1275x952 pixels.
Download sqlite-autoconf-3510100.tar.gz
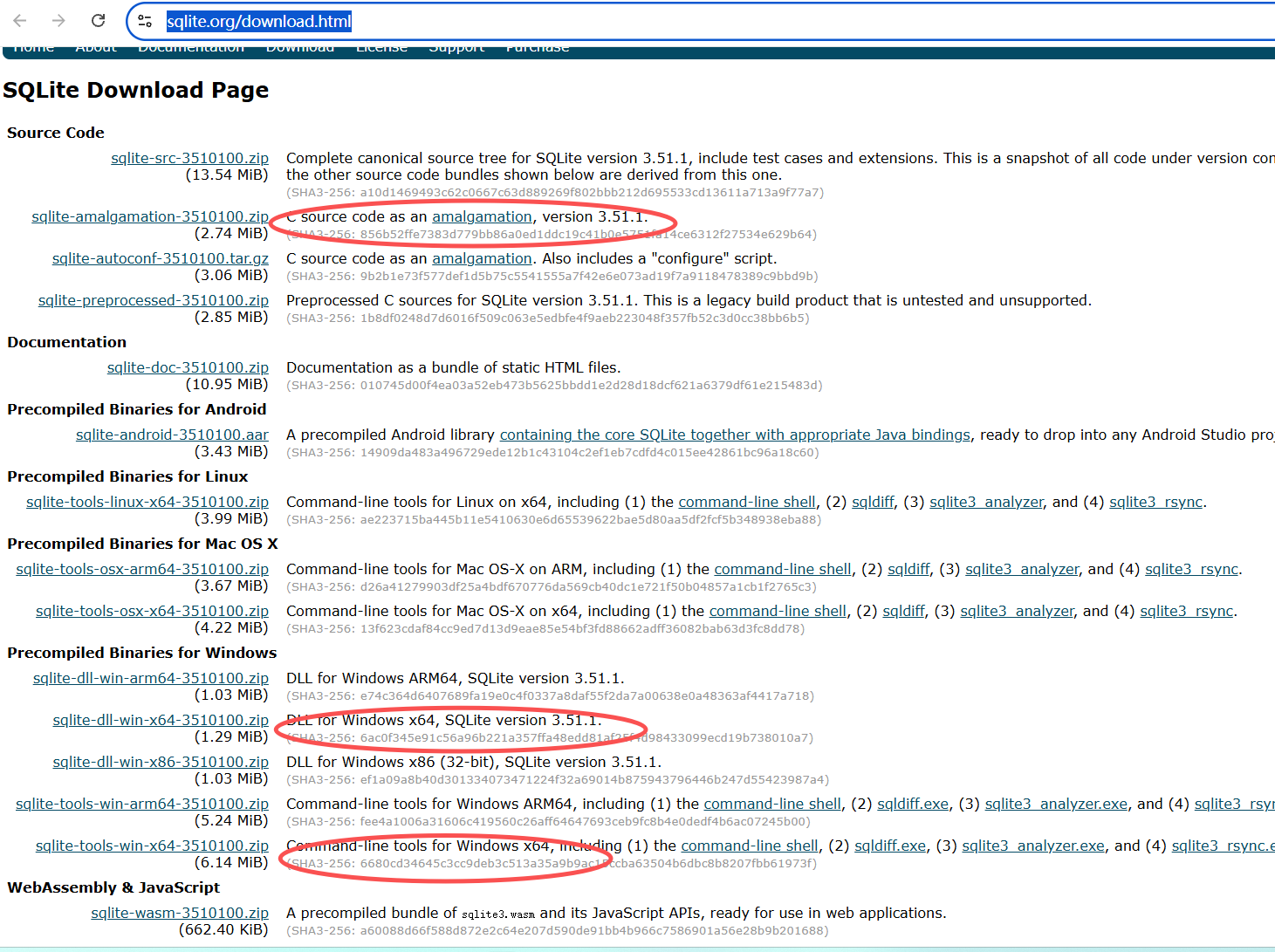(161, 258)
